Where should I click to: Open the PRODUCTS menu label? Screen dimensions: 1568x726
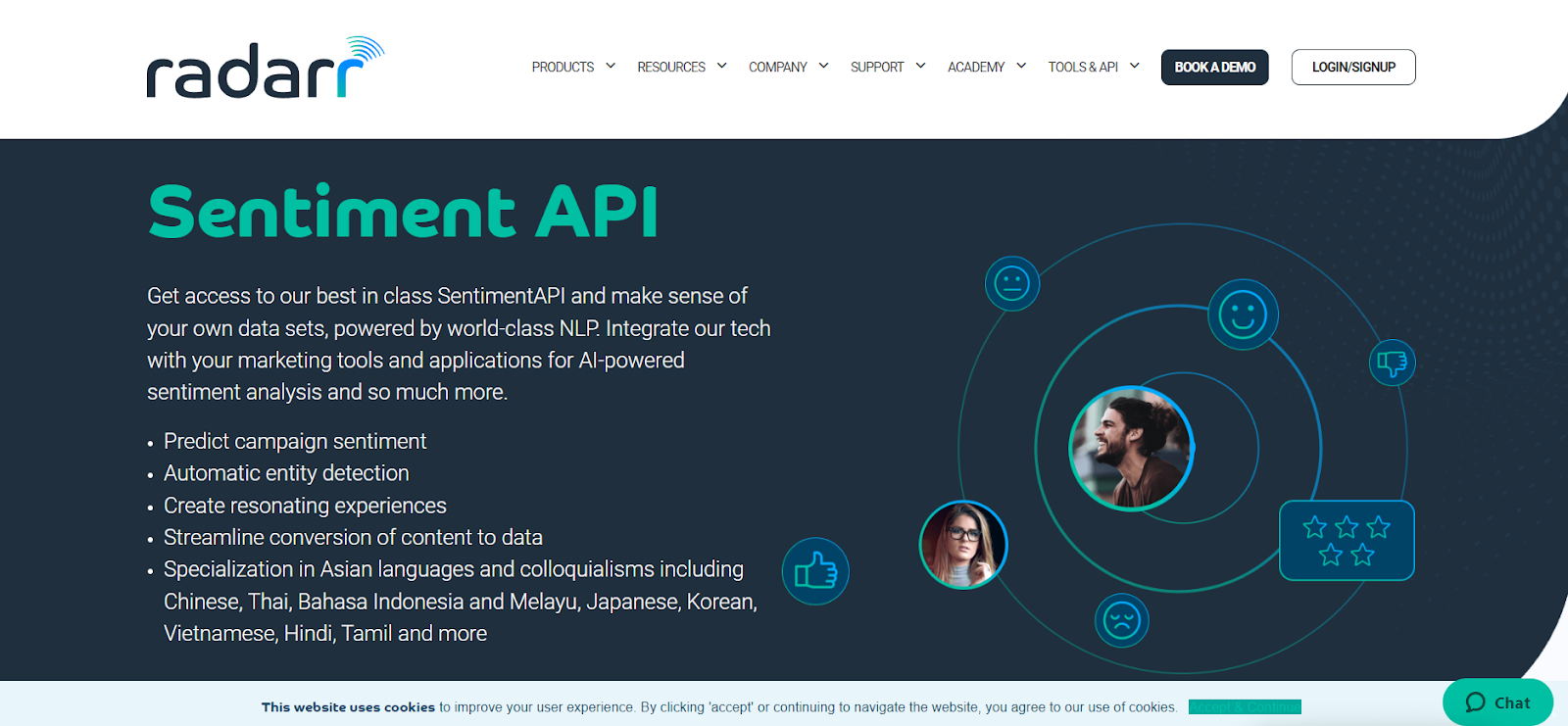[563, 67]
